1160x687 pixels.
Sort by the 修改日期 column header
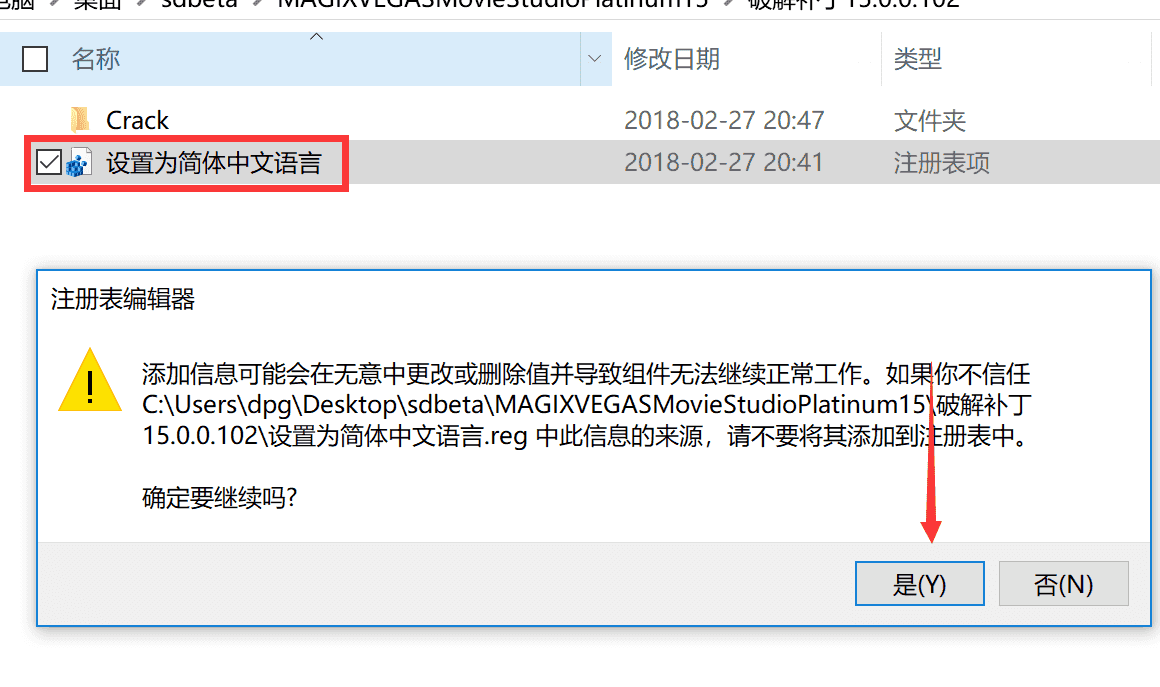672,58
